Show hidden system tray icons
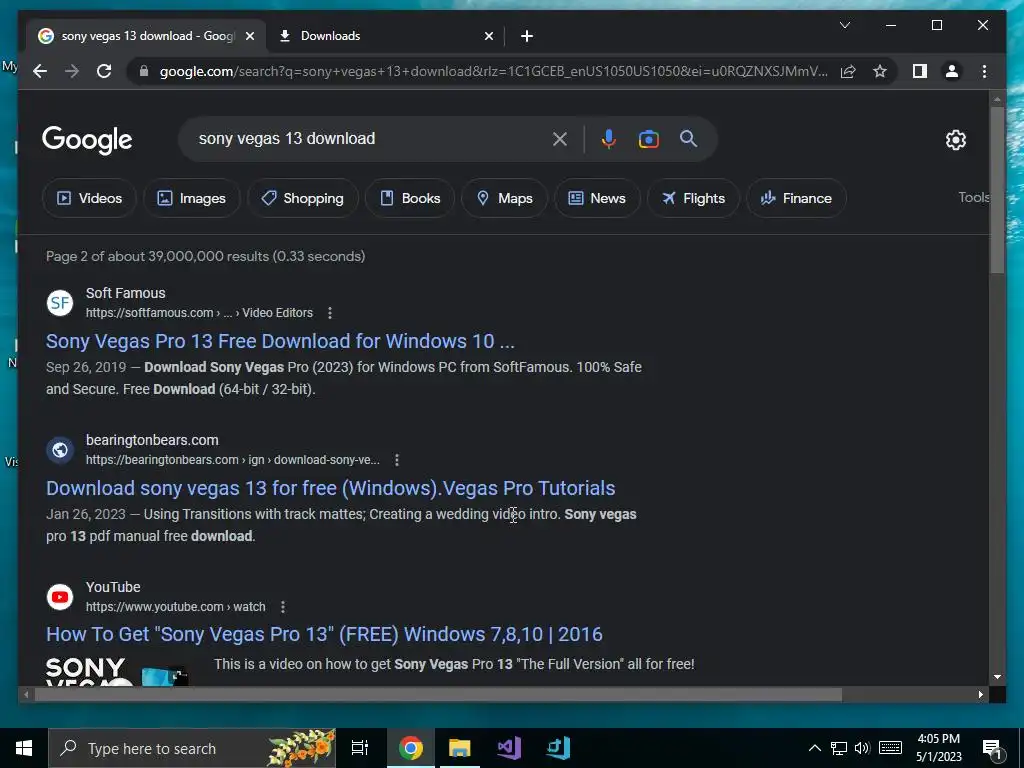 pyautogui.click(x=814, y=748)
